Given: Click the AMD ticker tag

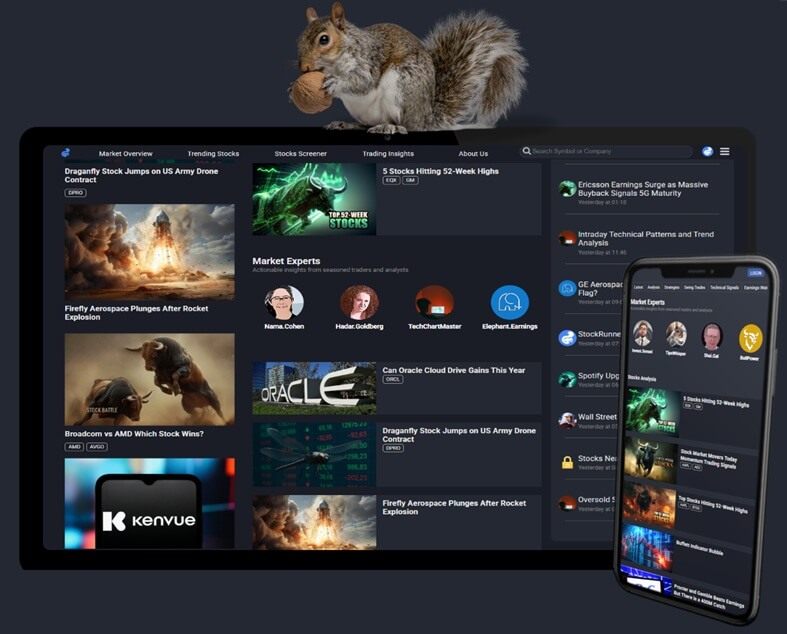Looking at the screenshot, I should click(75, 447).
